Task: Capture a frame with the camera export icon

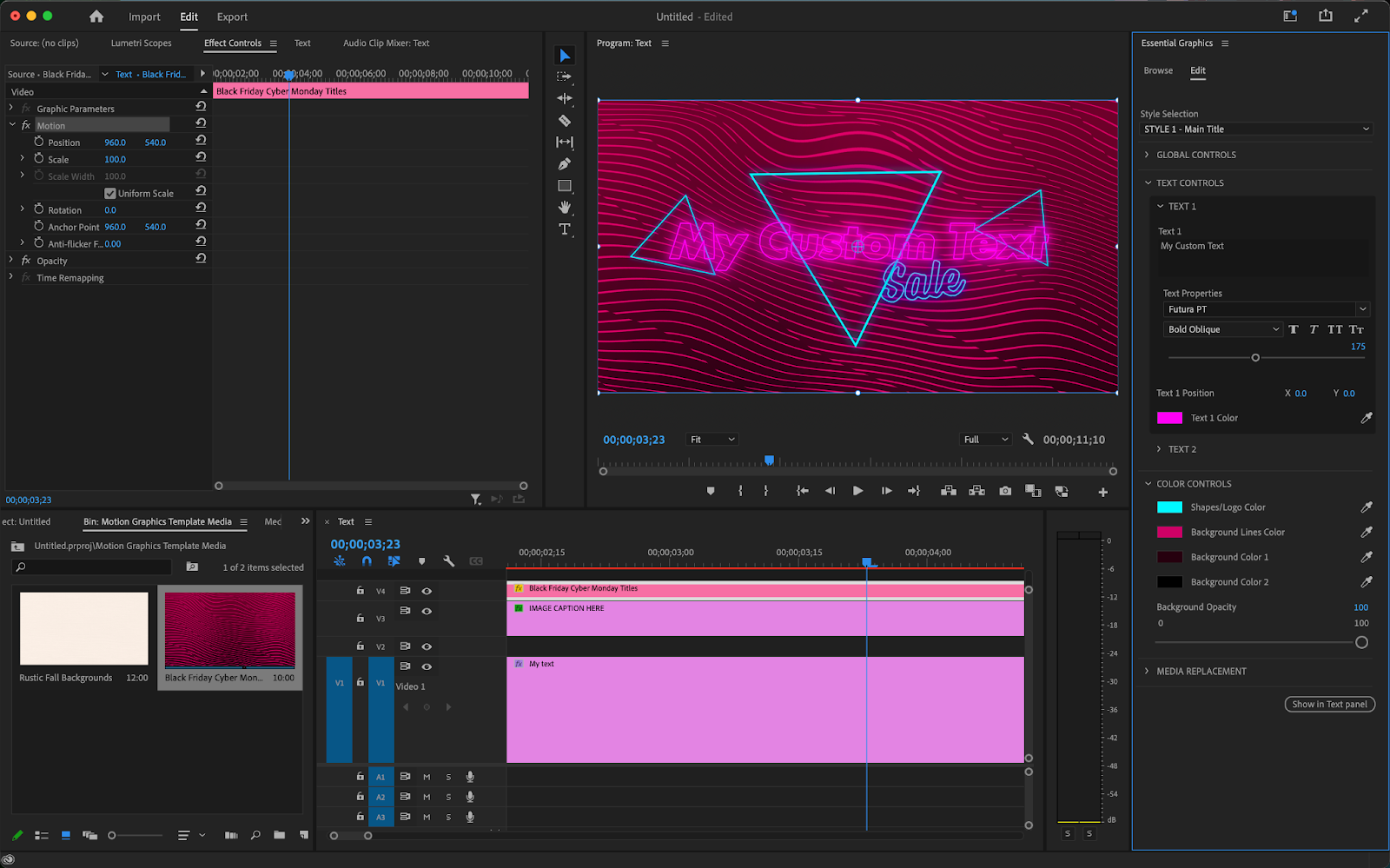Action: tap(1005, 491)
